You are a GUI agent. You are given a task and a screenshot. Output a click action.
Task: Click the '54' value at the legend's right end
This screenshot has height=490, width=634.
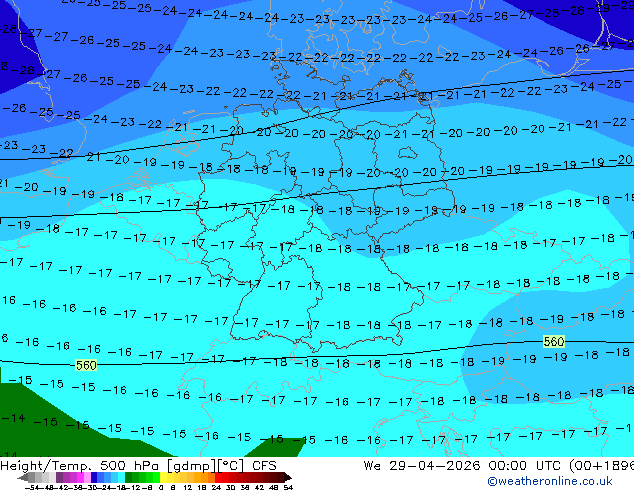point(288,488)
